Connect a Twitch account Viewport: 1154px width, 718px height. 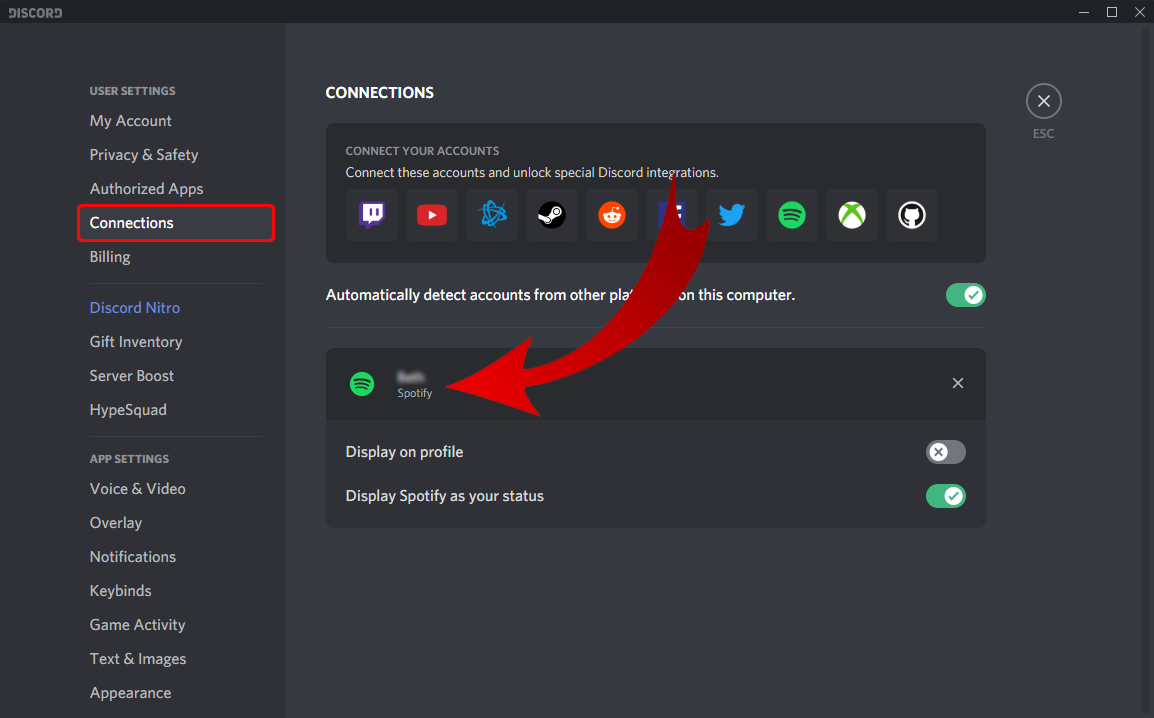372,215
